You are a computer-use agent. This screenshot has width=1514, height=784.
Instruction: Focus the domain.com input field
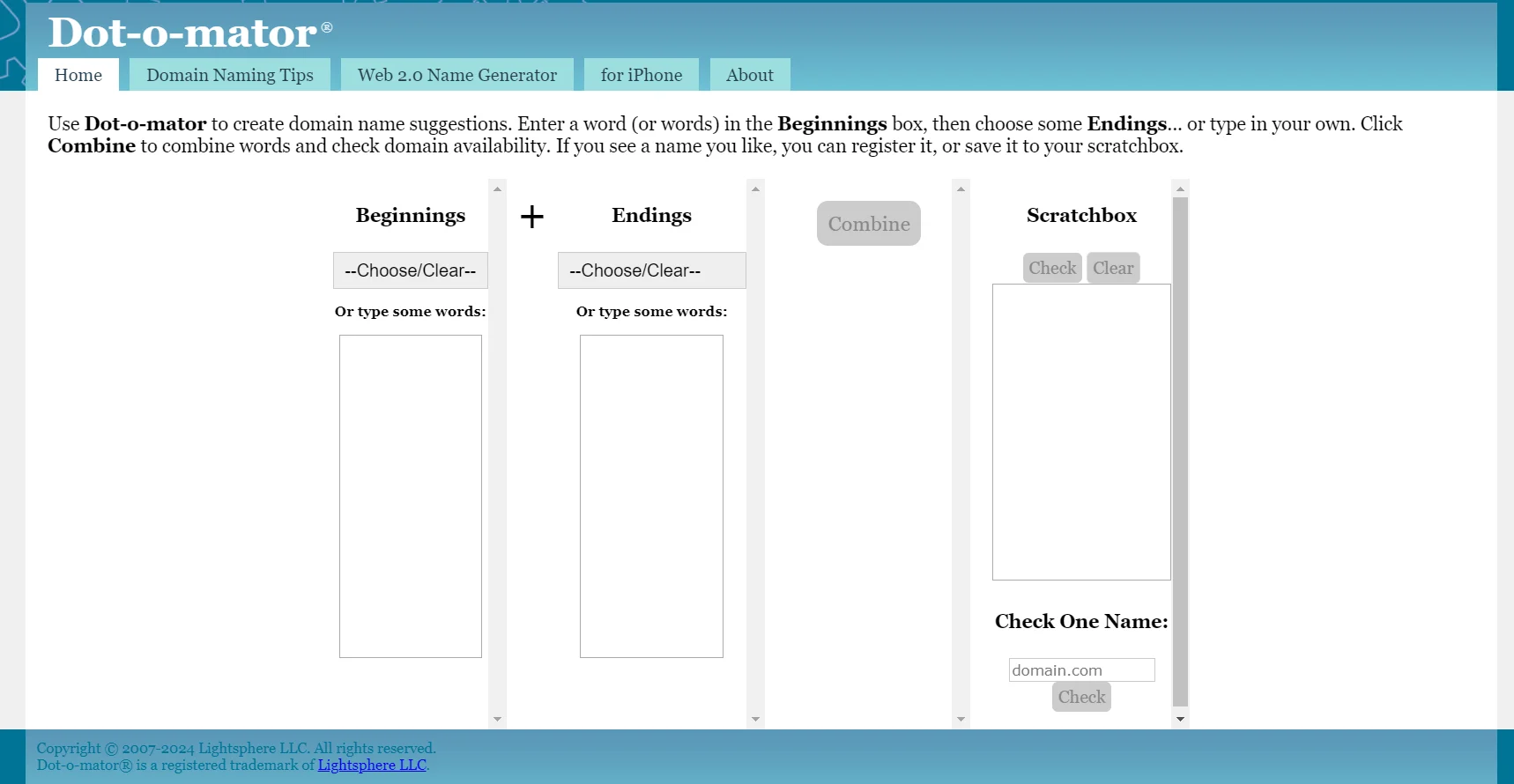1081,670
